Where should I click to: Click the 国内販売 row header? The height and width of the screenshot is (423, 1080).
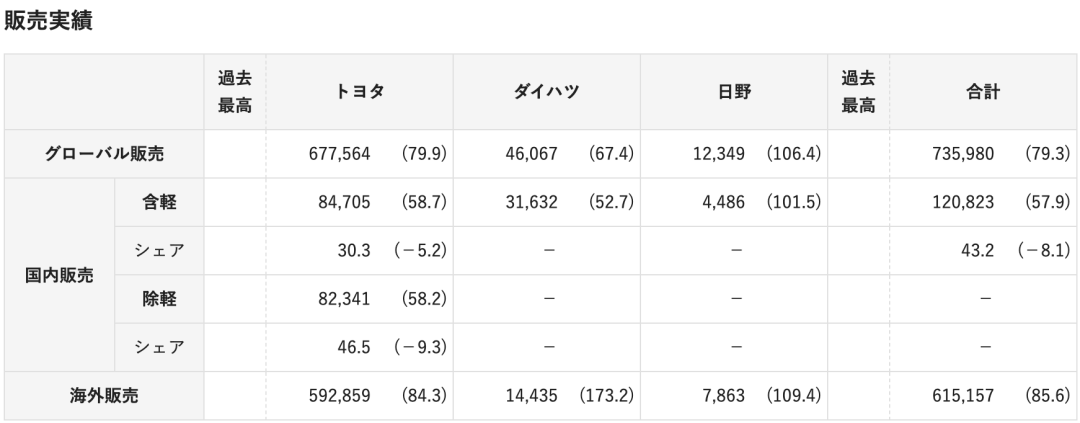[x=59, y=275]
